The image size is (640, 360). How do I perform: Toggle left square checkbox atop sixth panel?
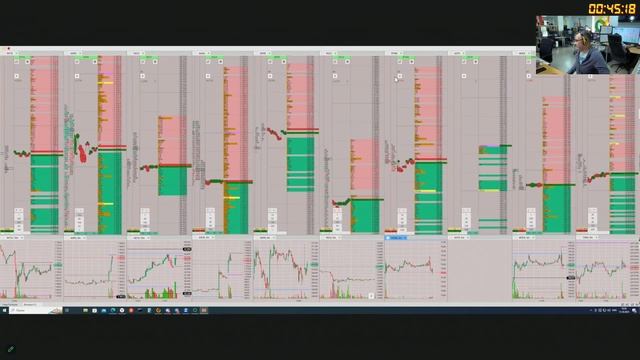[335, 62]
